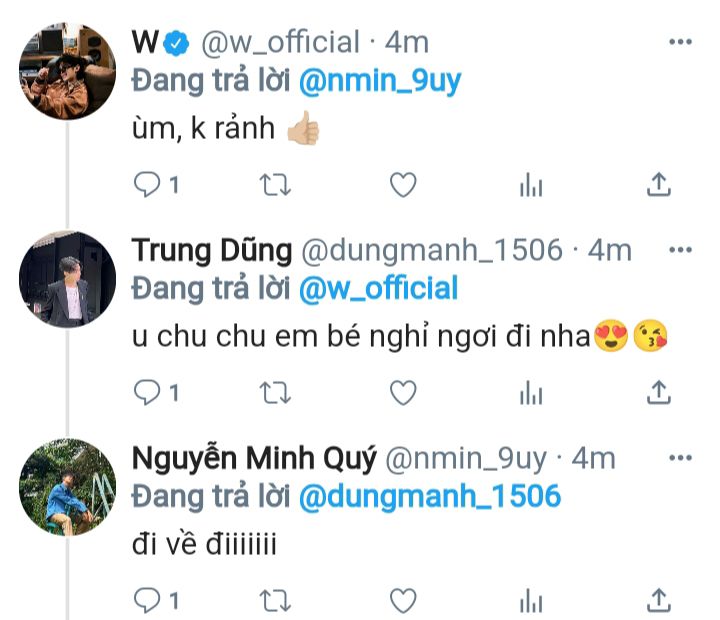Viewport: 720px width, 620px height.
Task: Reply to W's tweet
Action: [x=147, y=184]
